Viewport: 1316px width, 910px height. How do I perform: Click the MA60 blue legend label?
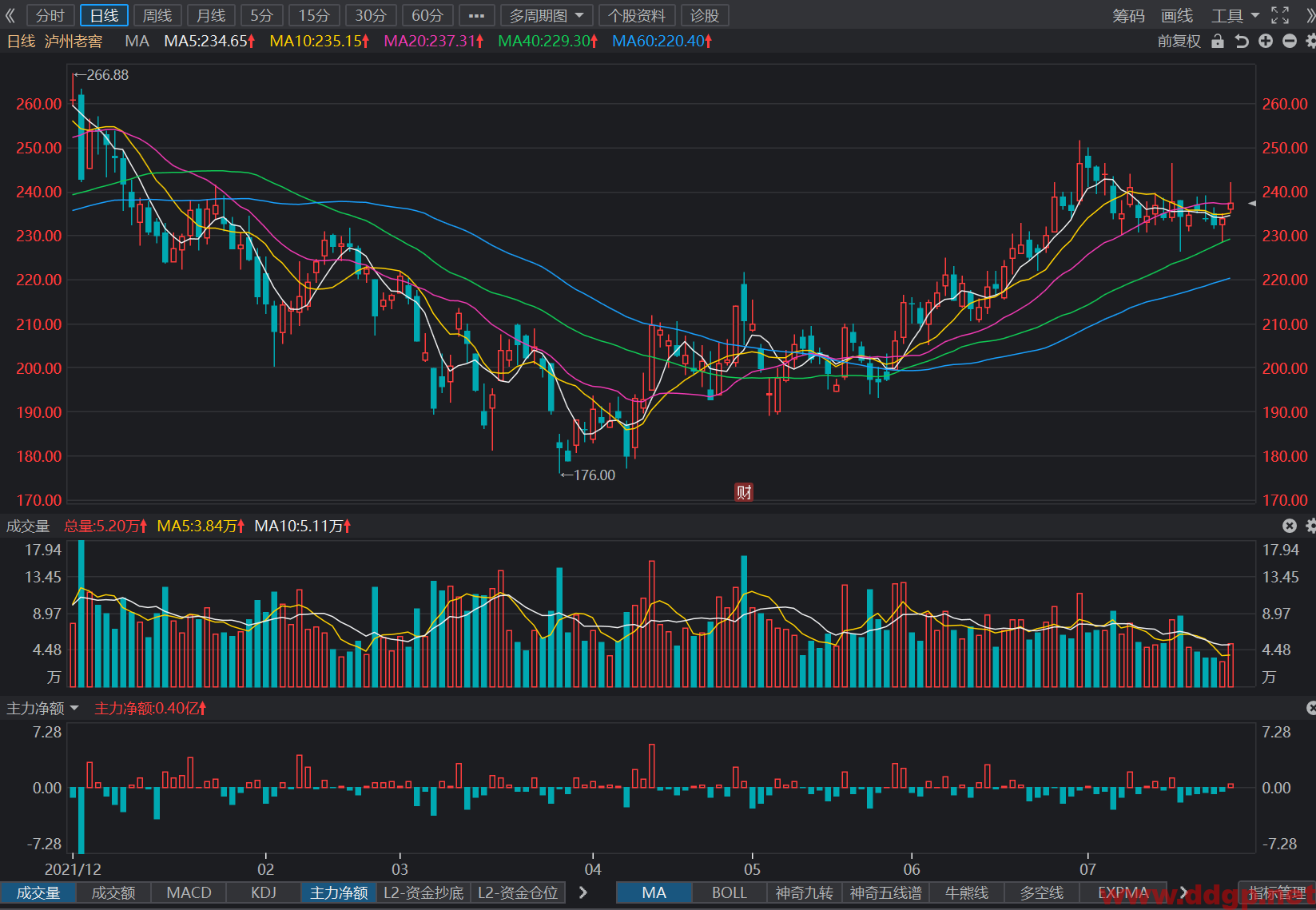pos(662,41)
